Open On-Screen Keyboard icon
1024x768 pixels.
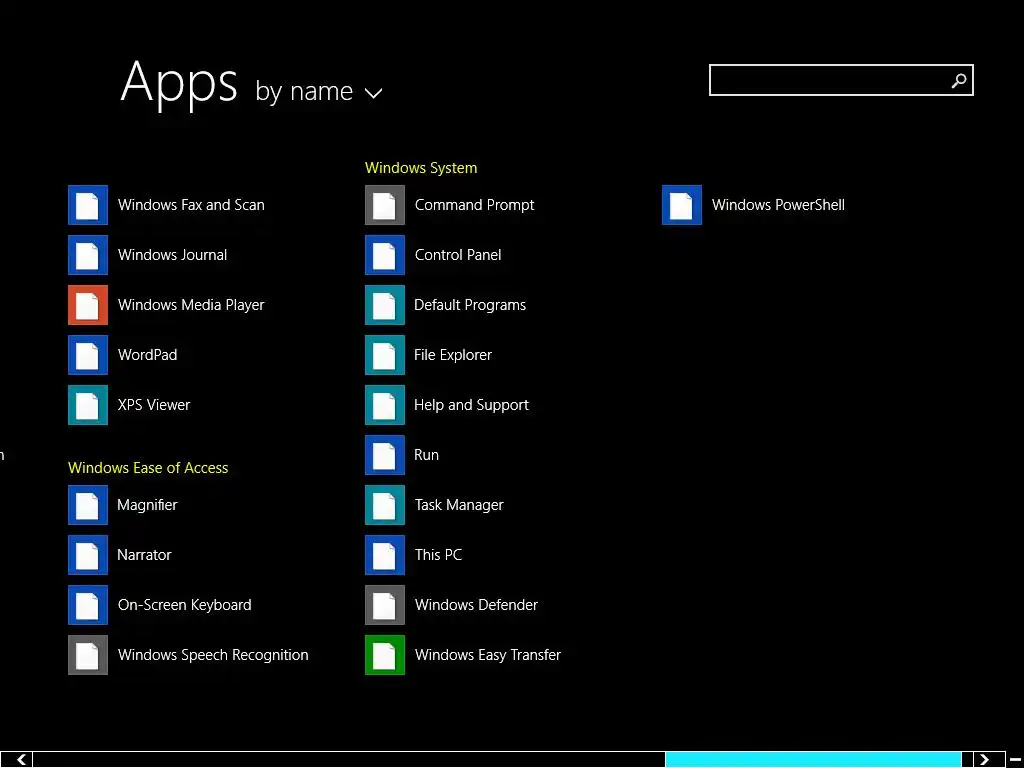88,605
